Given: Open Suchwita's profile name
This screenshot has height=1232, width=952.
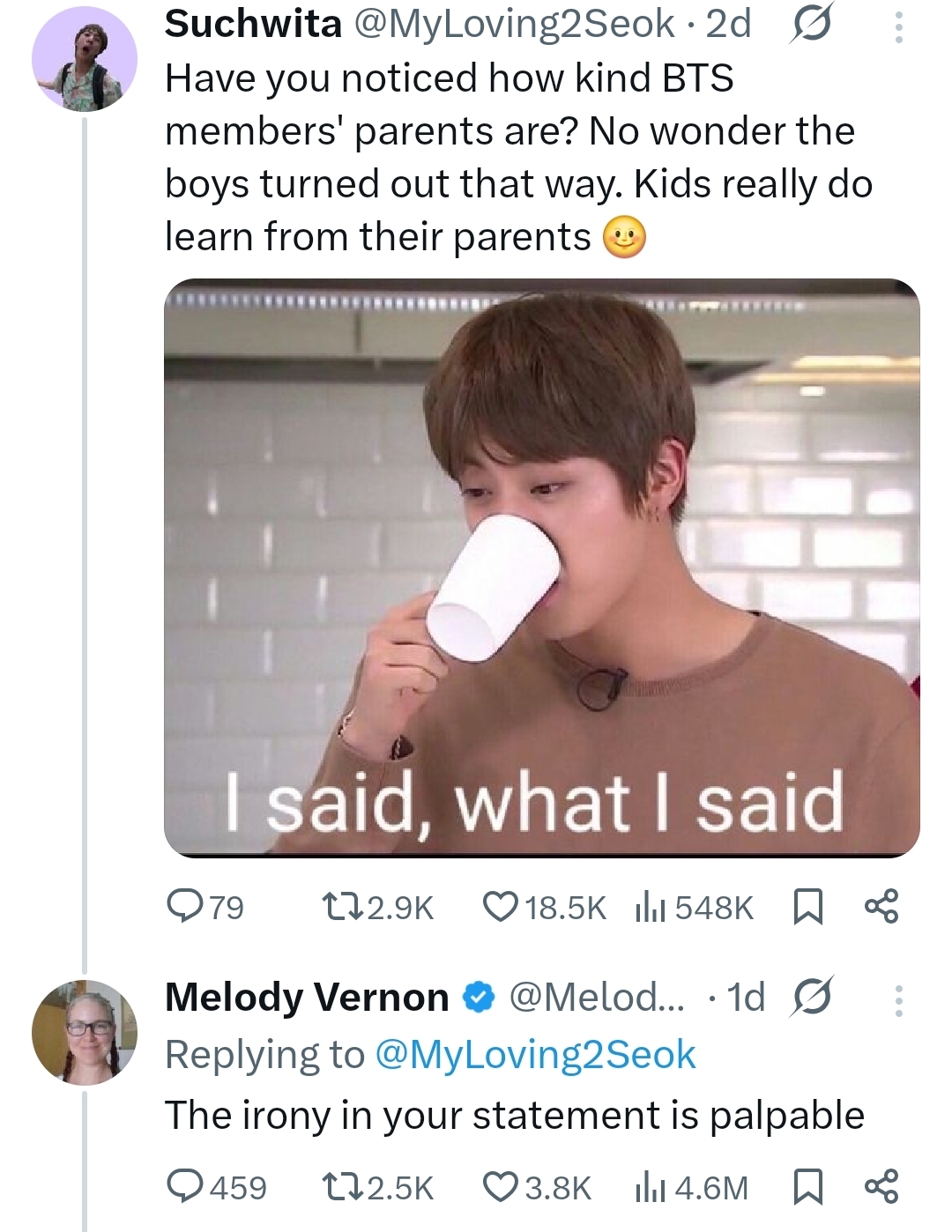Looking at the screenshot, I should point(254,24).
